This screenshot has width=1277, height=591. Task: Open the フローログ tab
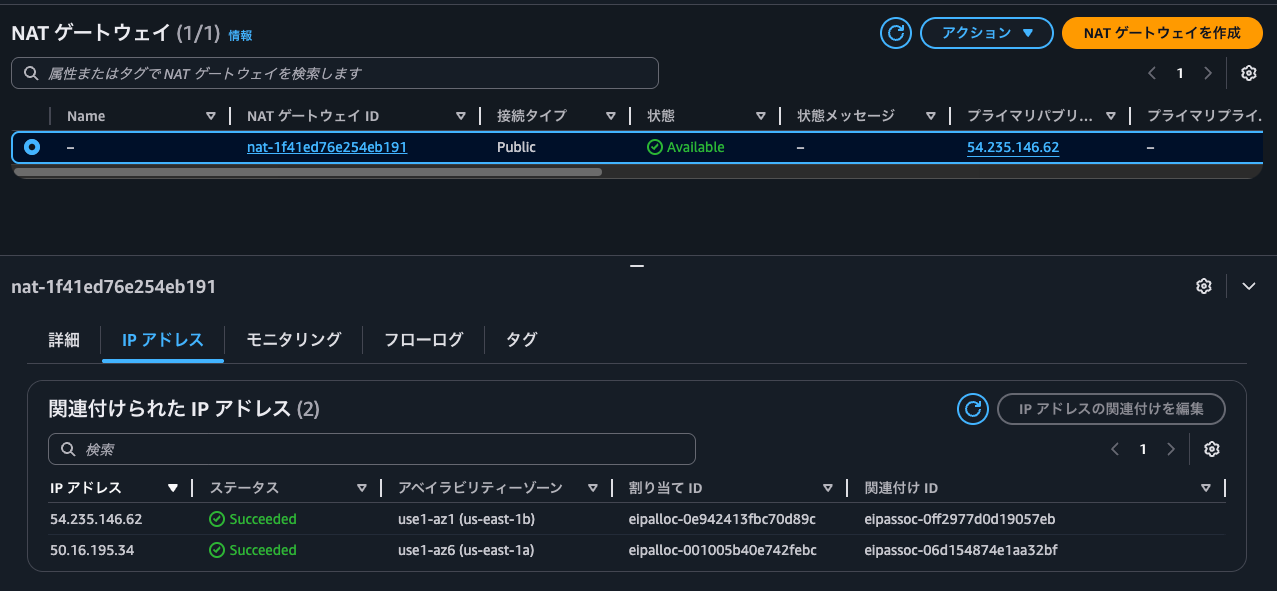coord(422,340)
